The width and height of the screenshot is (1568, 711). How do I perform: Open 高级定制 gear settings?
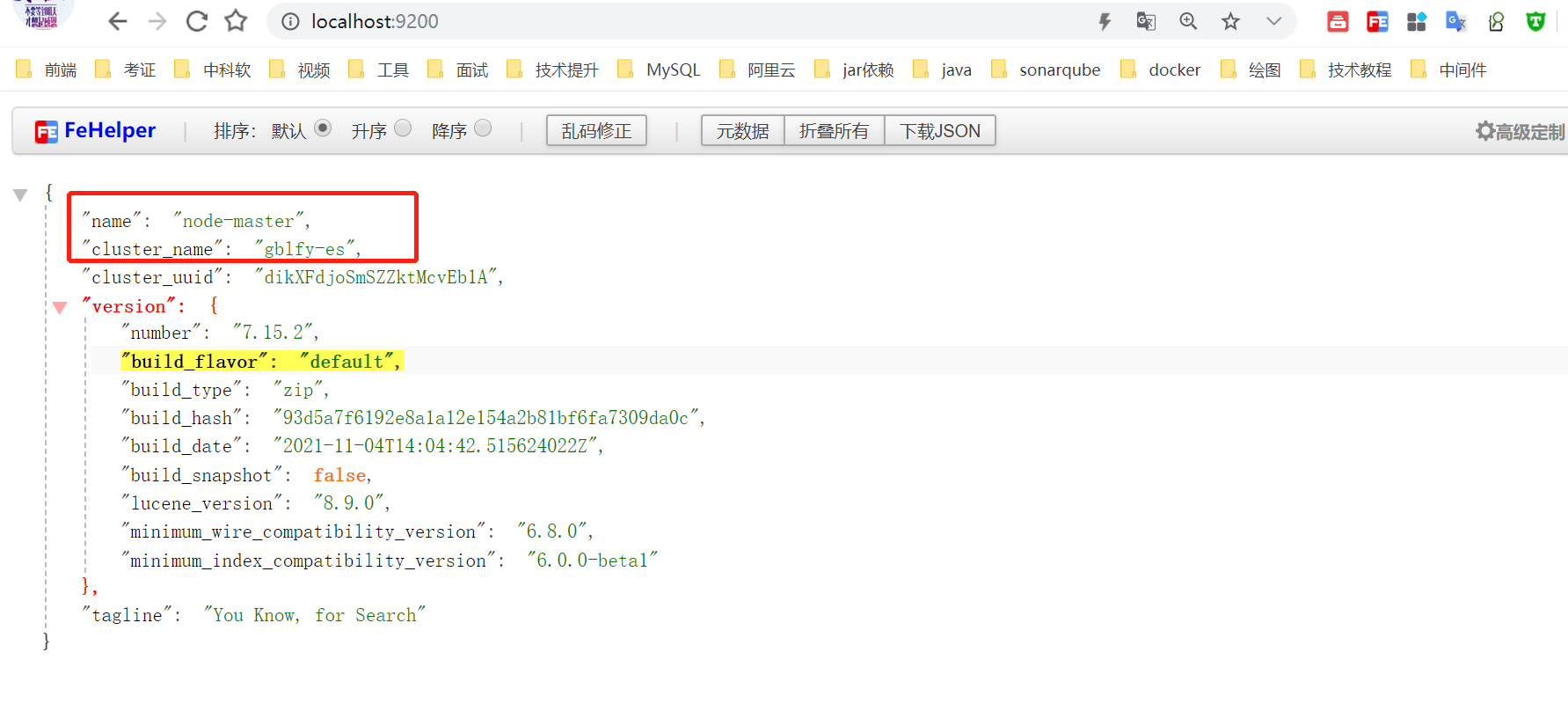[x=1521, y=131]
